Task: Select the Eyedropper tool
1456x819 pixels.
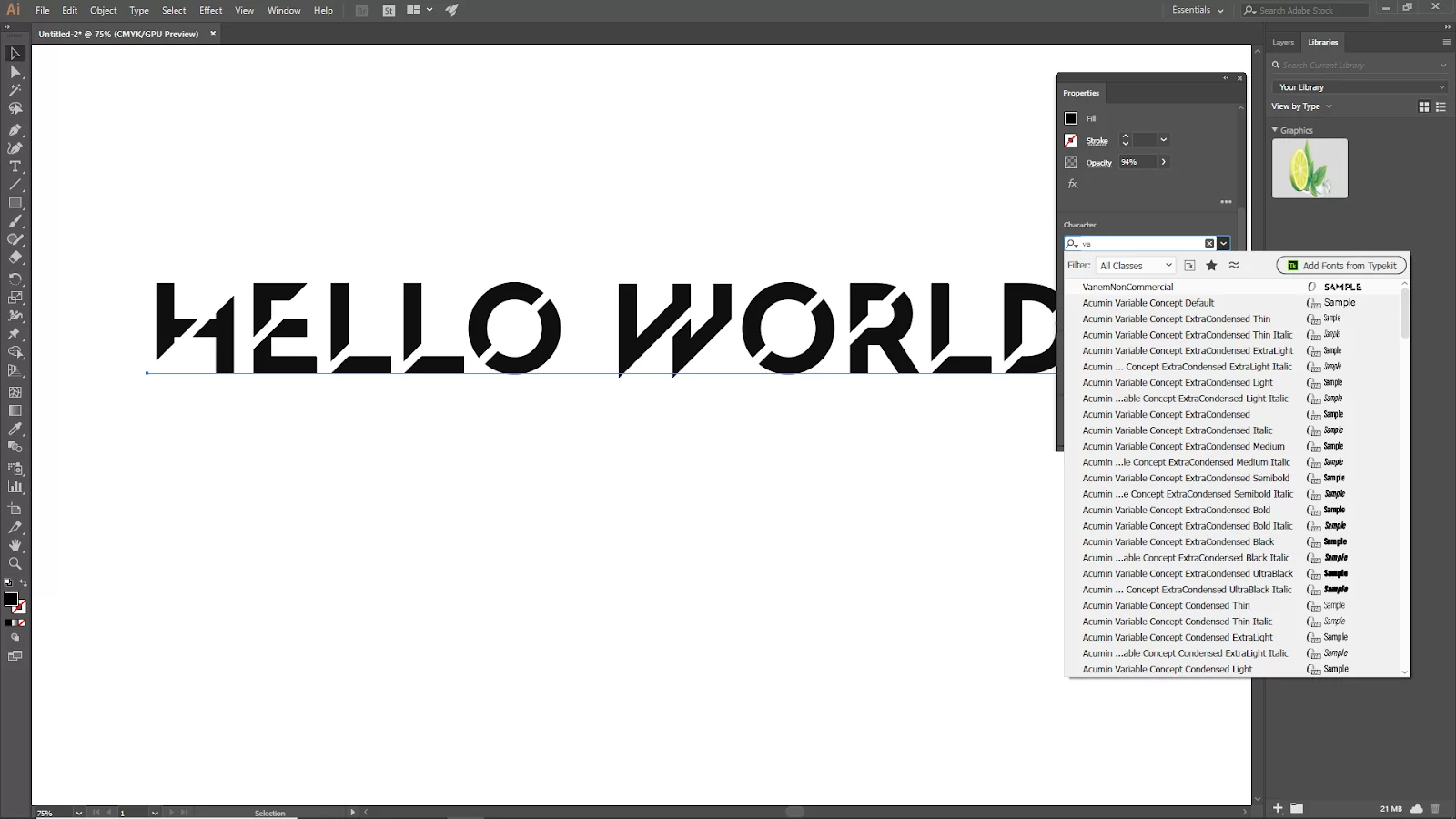Action: click(x=15, y=429)
